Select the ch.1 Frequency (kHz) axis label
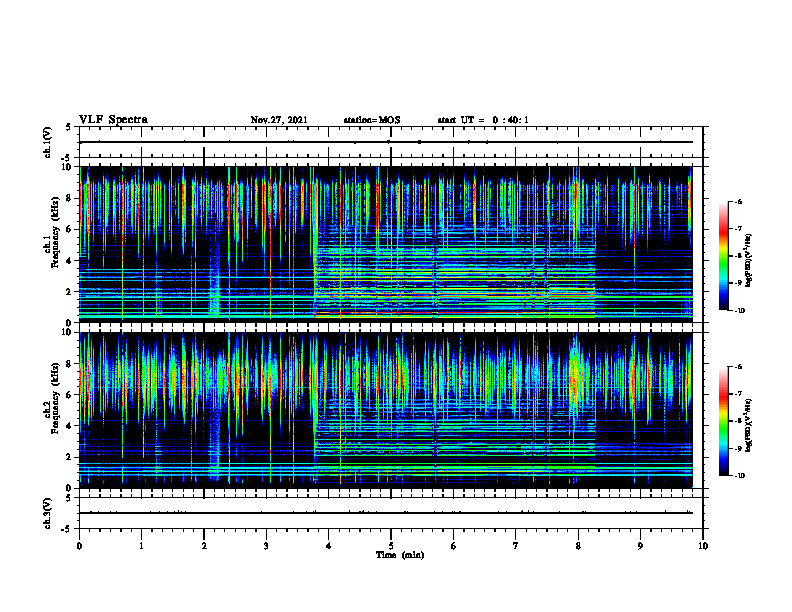Image resolution: width=792 pixels, height=612 pixels. pyautogui.click(x=55, y=232)
